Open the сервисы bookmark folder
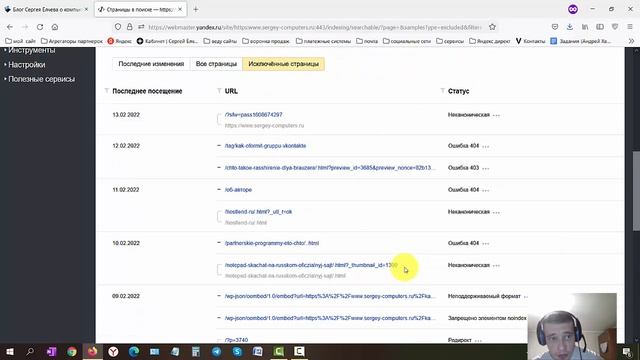This screenshot has height=360, width=640. click(x=450, y=41)
